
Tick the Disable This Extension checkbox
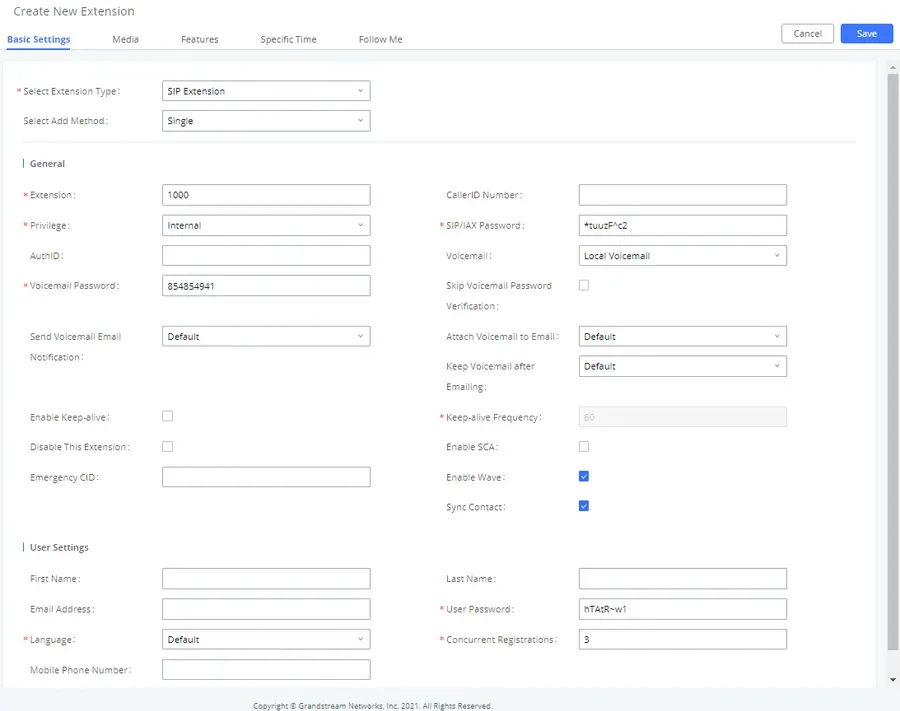point(168,446)
